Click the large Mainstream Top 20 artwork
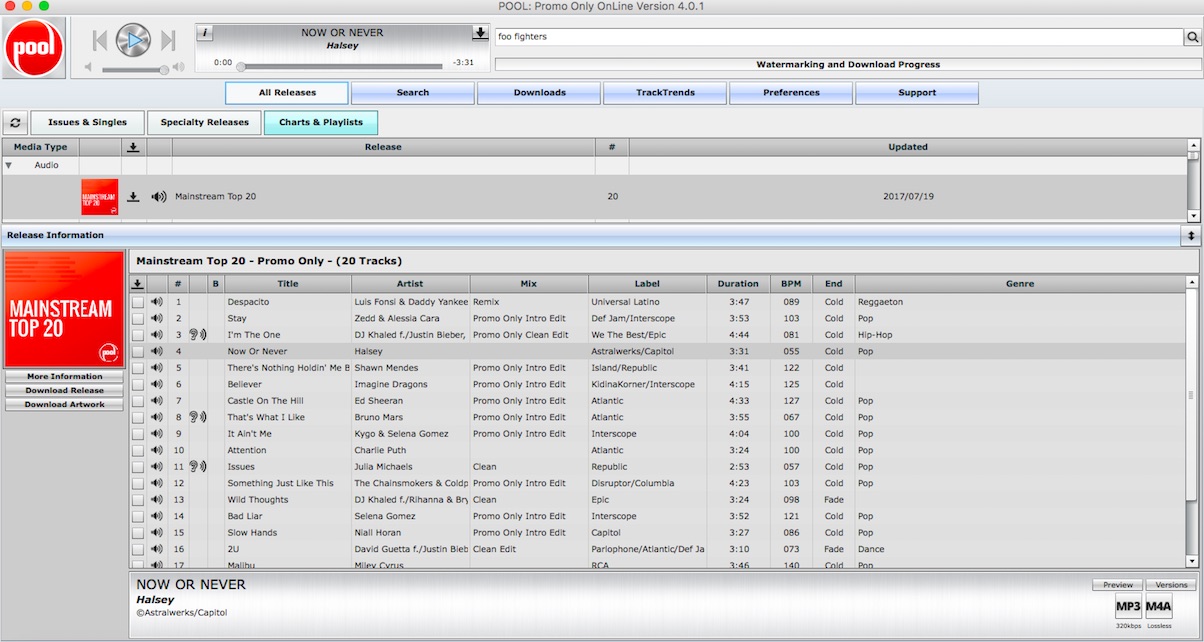The image size is (1204, 642). [64, 310]
